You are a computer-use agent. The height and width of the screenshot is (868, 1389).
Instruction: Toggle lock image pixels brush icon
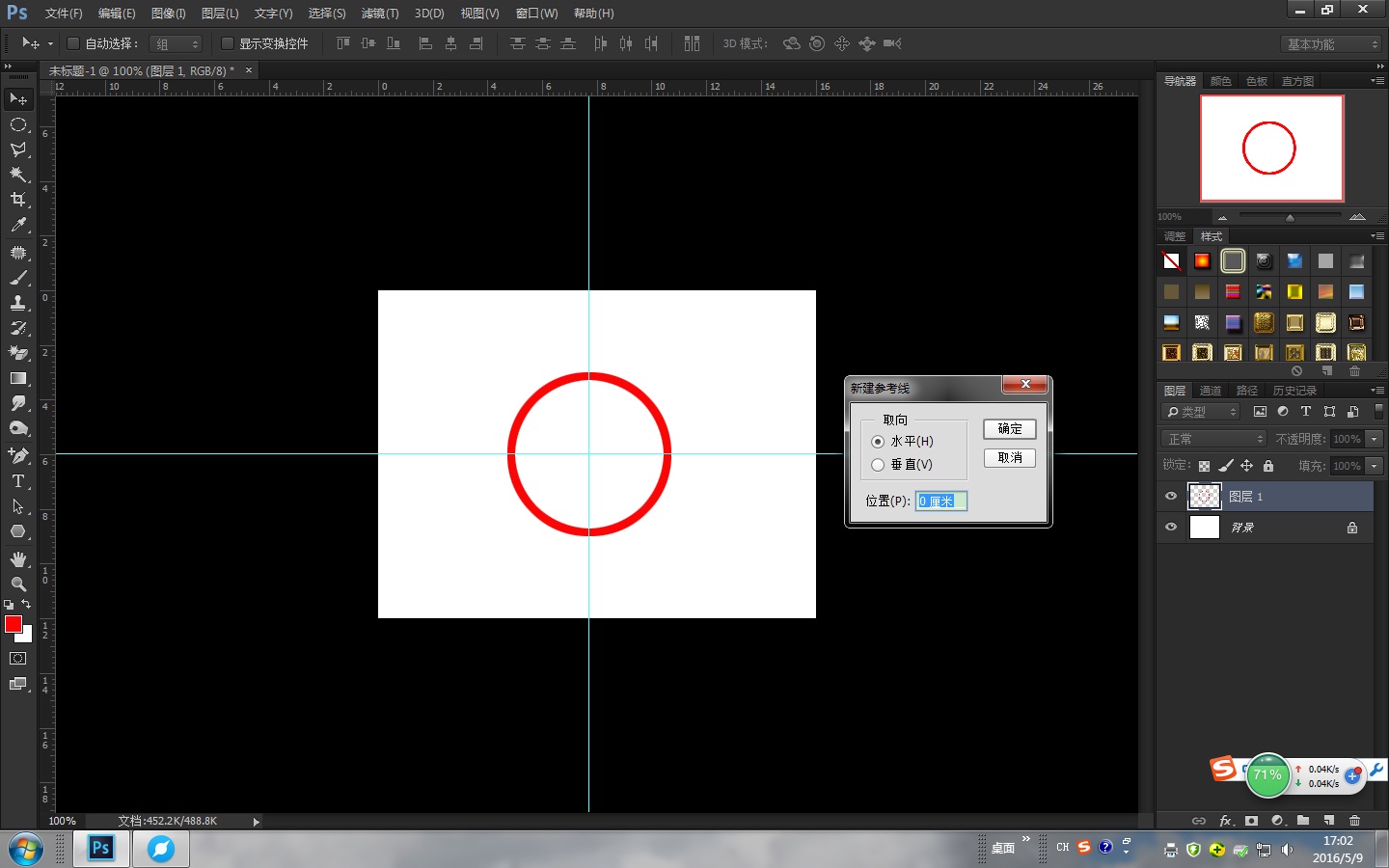point(1226,466)
